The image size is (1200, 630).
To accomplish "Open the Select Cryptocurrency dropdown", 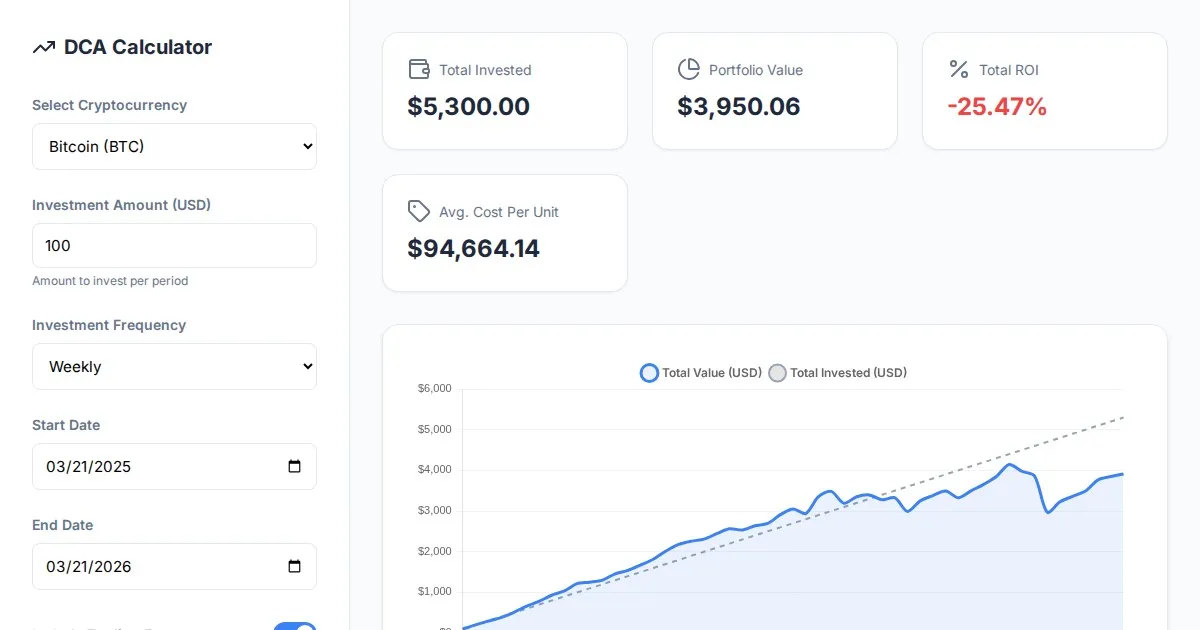I will coord(174,146).
